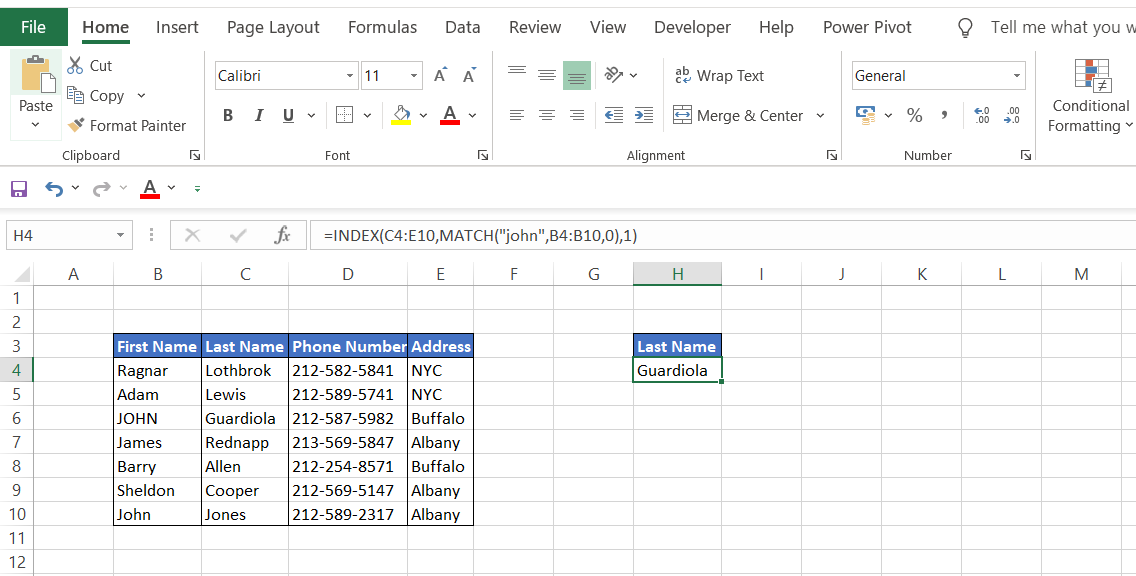1136x576 pixels.
Task: Click the Save icon in quick access toolbar
Action: (x=19, y=188)
